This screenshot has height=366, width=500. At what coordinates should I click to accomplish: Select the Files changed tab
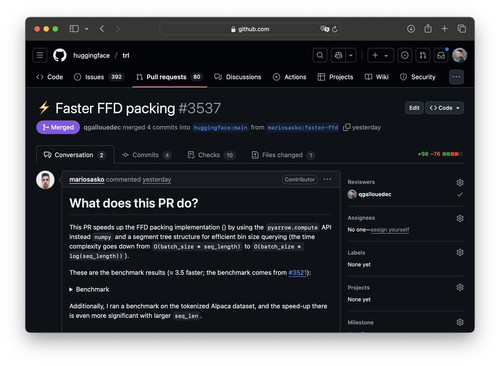pyautogui.click(x=283, y=155)
